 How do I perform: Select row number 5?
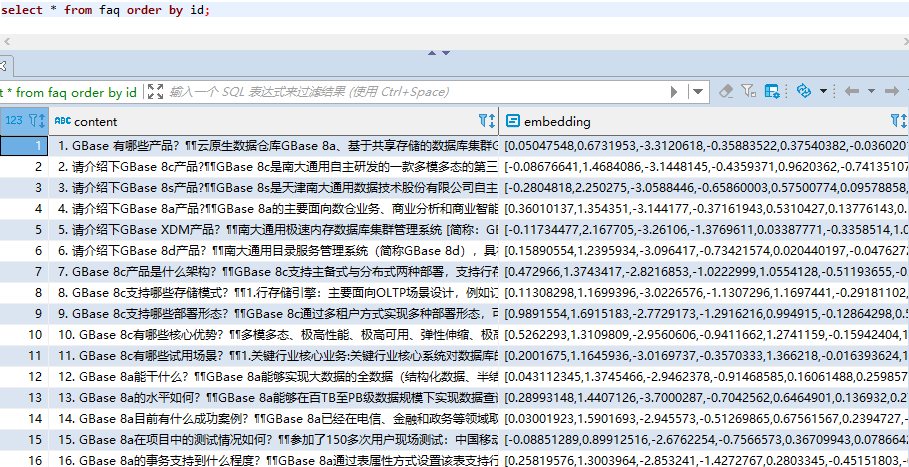tap(24, 229)
